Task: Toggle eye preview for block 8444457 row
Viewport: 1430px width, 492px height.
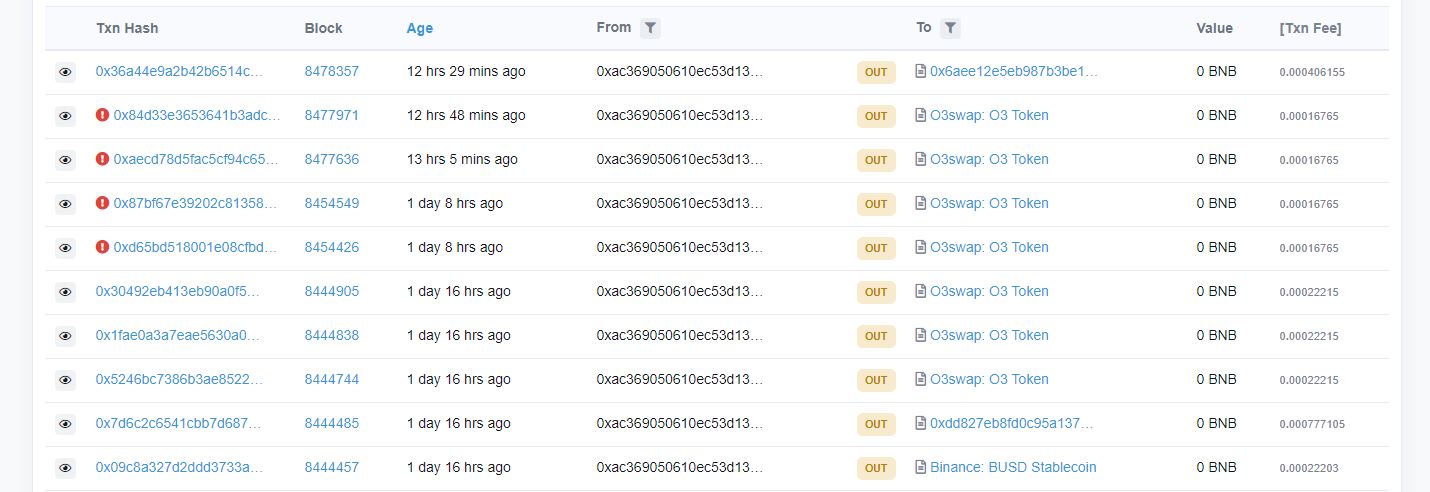Action: click(x=65, y=468)
